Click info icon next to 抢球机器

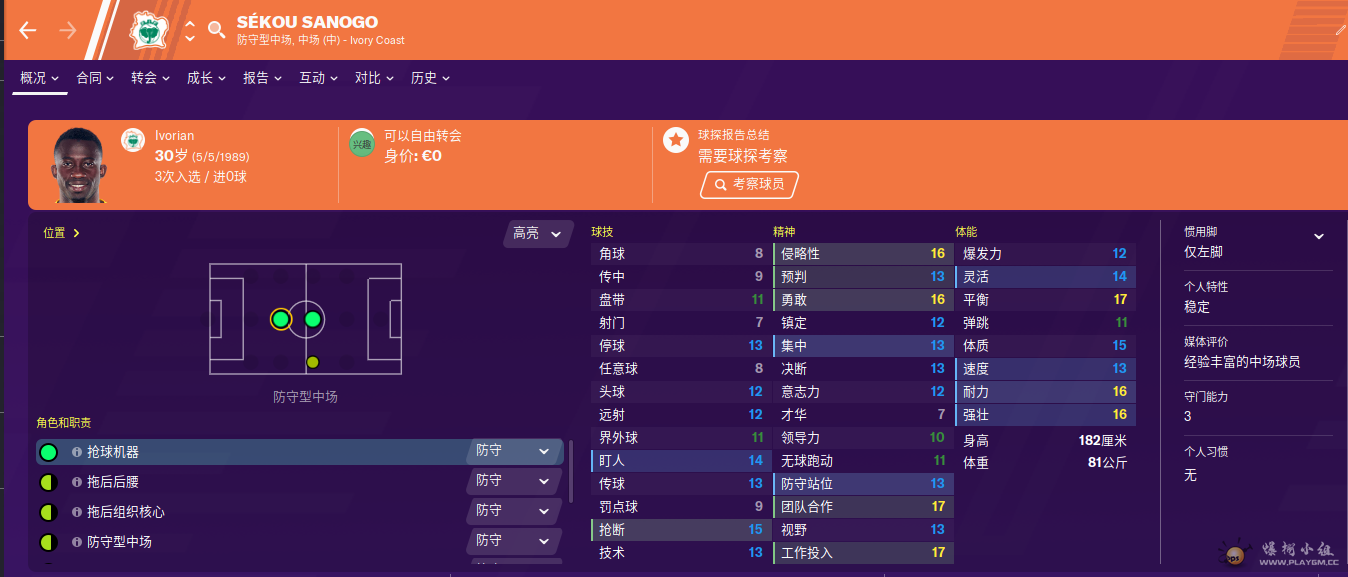[77, 452]
